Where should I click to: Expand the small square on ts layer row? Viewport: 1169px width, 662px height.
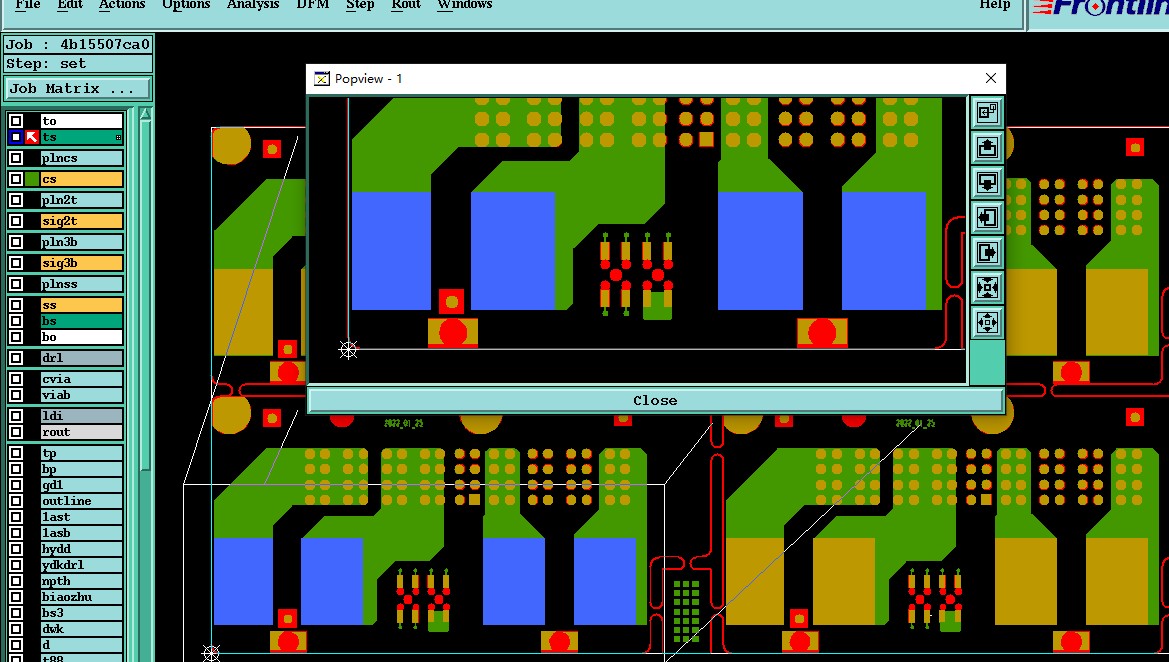(118, 138)
